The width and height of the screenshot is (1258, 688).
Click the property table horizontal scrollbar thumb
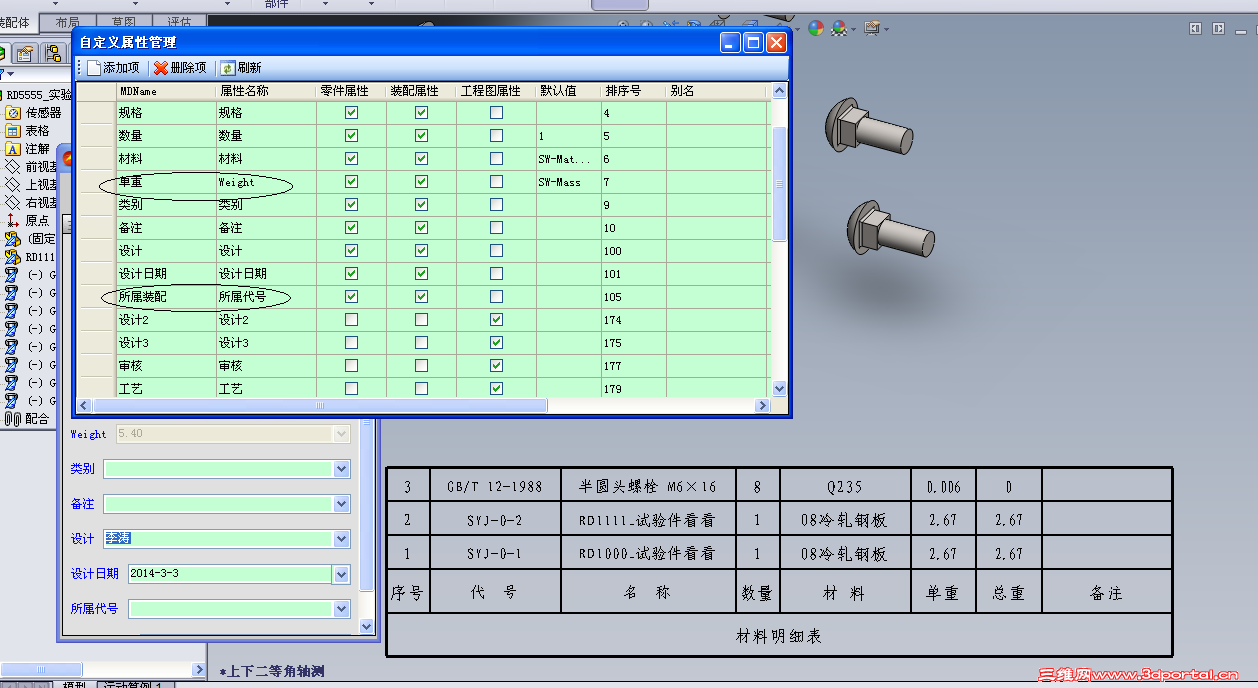pos(321,406)
